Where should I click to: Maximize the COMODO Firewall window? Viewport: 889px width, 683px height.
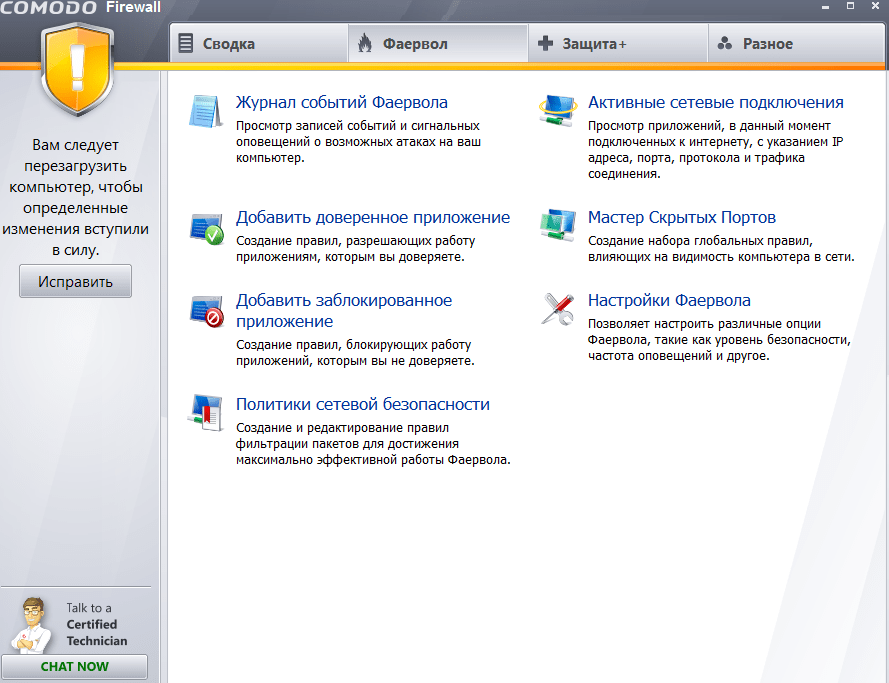tap(850, 6)
